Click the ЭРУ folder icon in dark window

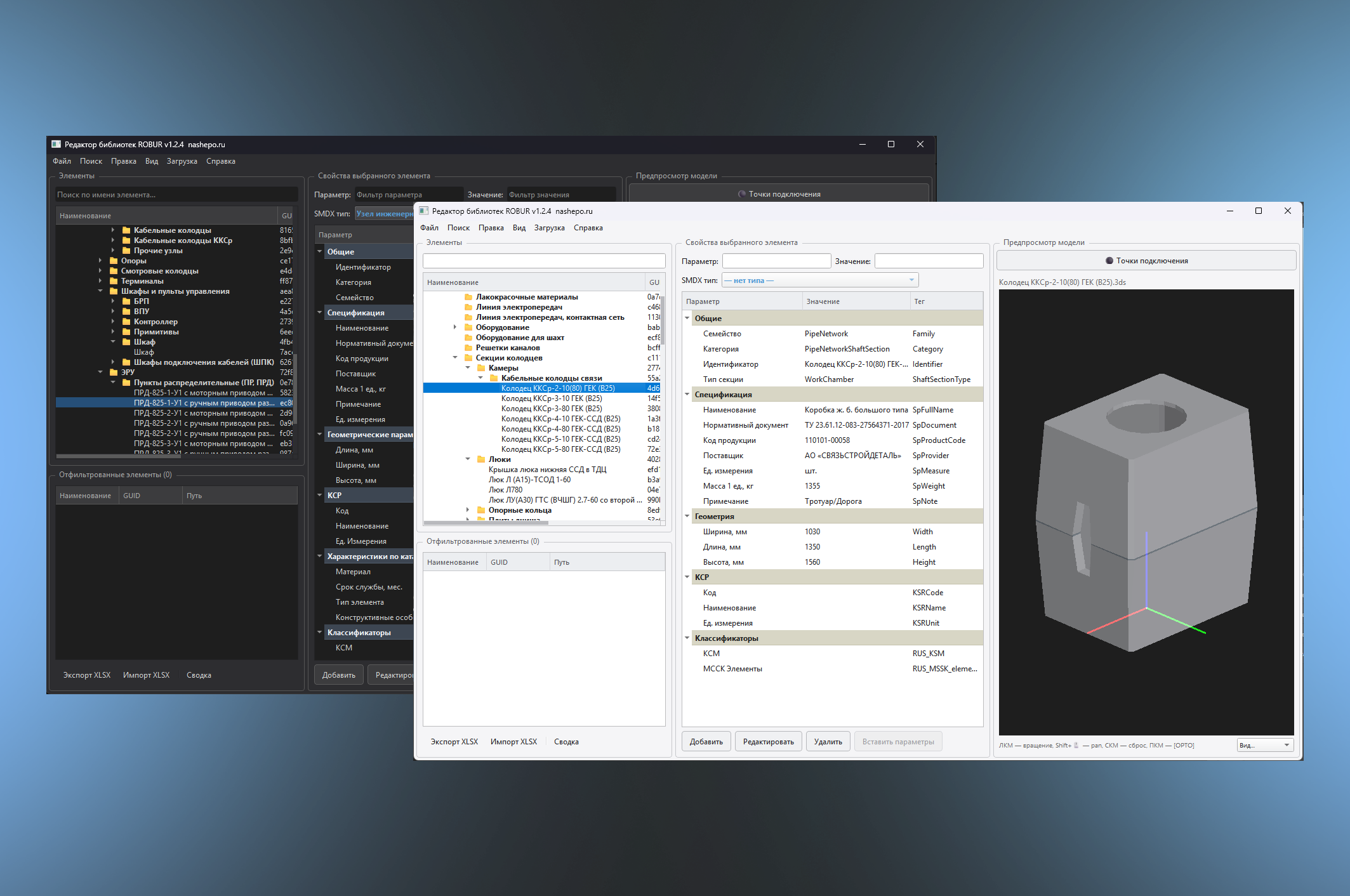[x=114, y=372]
